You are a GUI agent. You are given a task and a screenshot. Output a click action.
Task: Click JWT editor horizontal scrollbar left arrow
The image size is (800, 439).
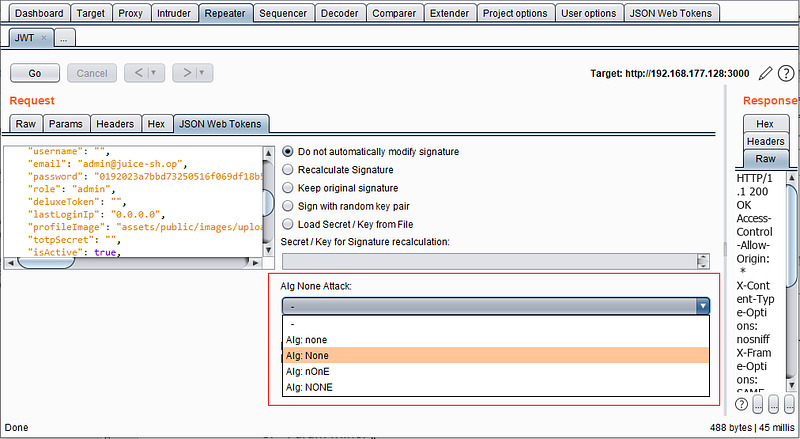tap(10, 263)
